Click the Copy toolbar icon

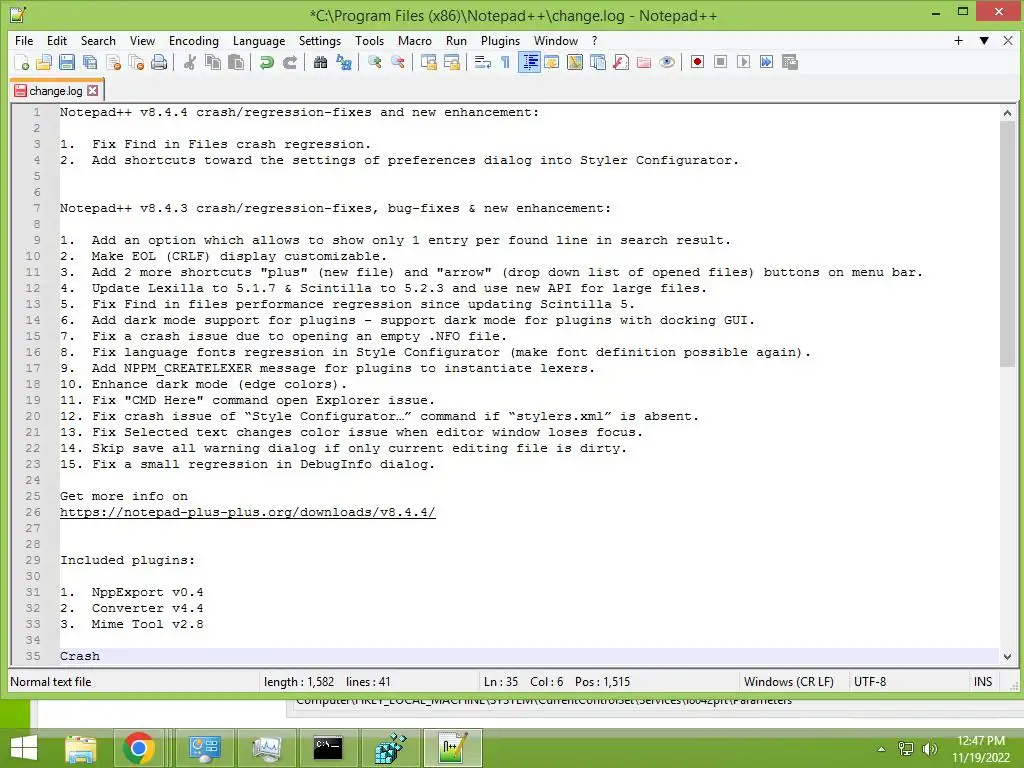pos(213,62)
